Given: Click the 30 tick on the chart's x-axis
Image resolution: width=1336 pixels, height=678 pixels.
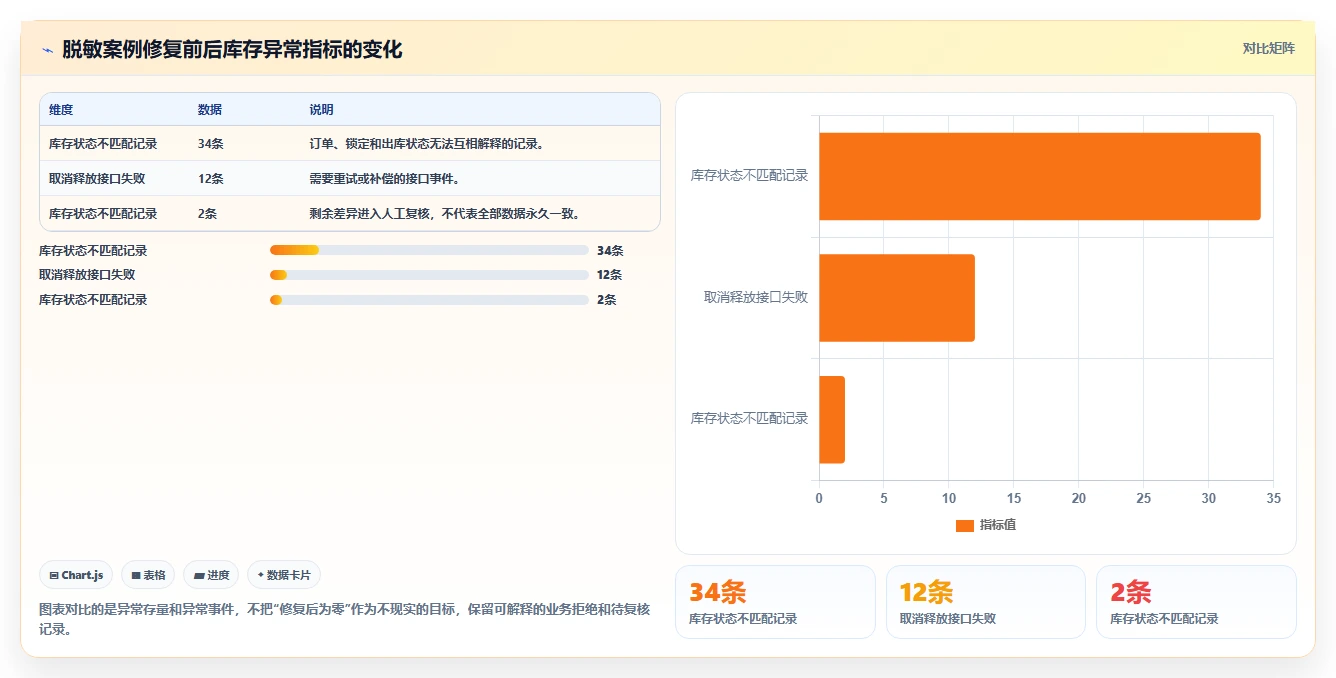Looking at the screenshot, I should [1209, 498].
